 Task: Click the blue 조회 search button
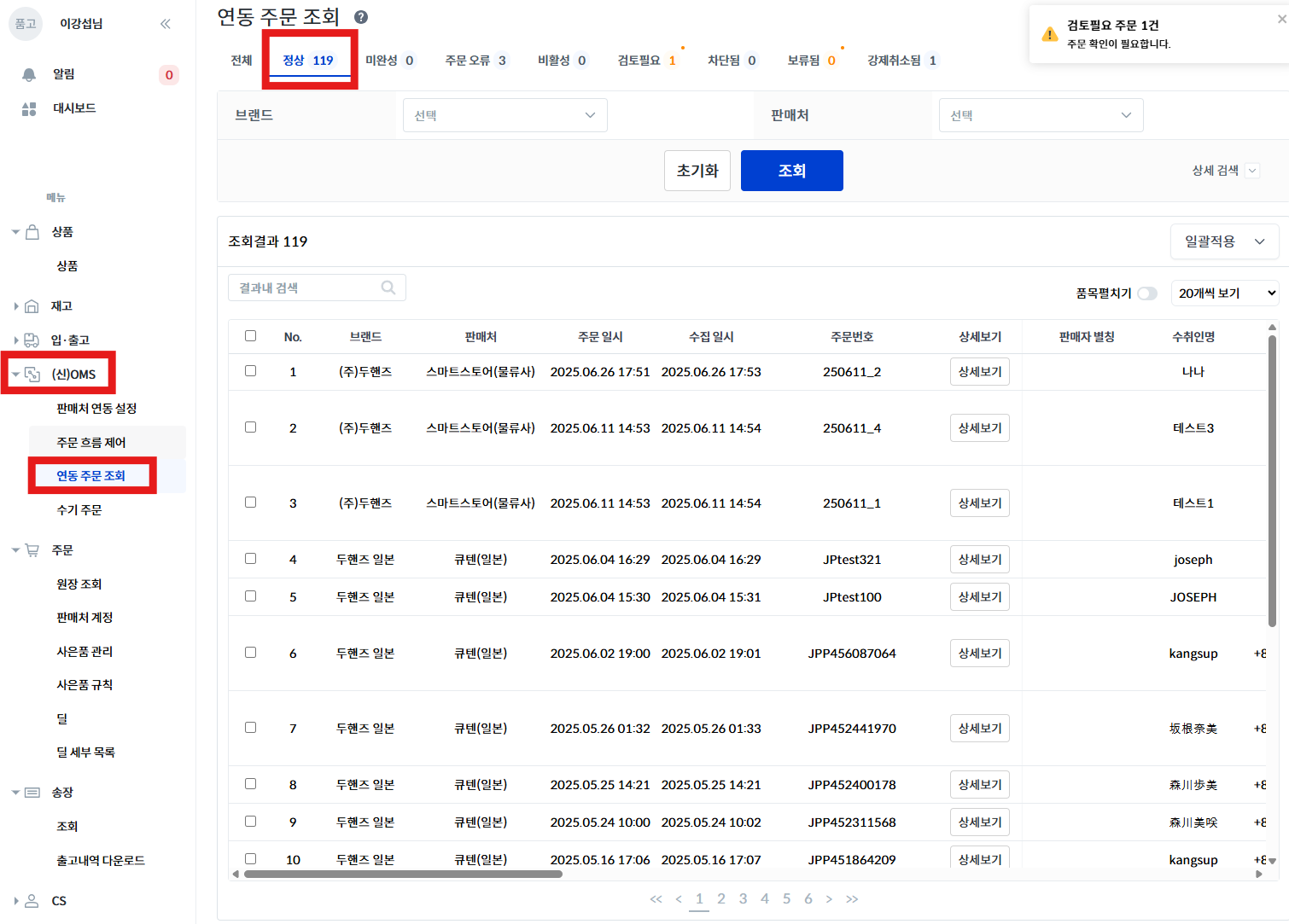[x=792, y=171]
